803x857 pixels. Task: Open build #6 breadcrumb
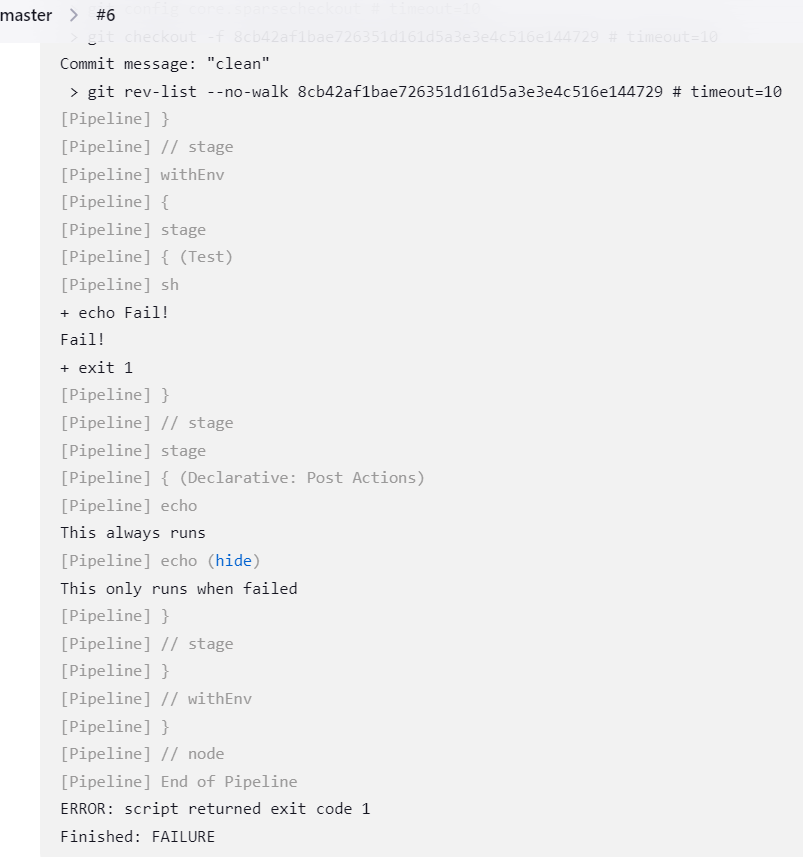(105, 15)
